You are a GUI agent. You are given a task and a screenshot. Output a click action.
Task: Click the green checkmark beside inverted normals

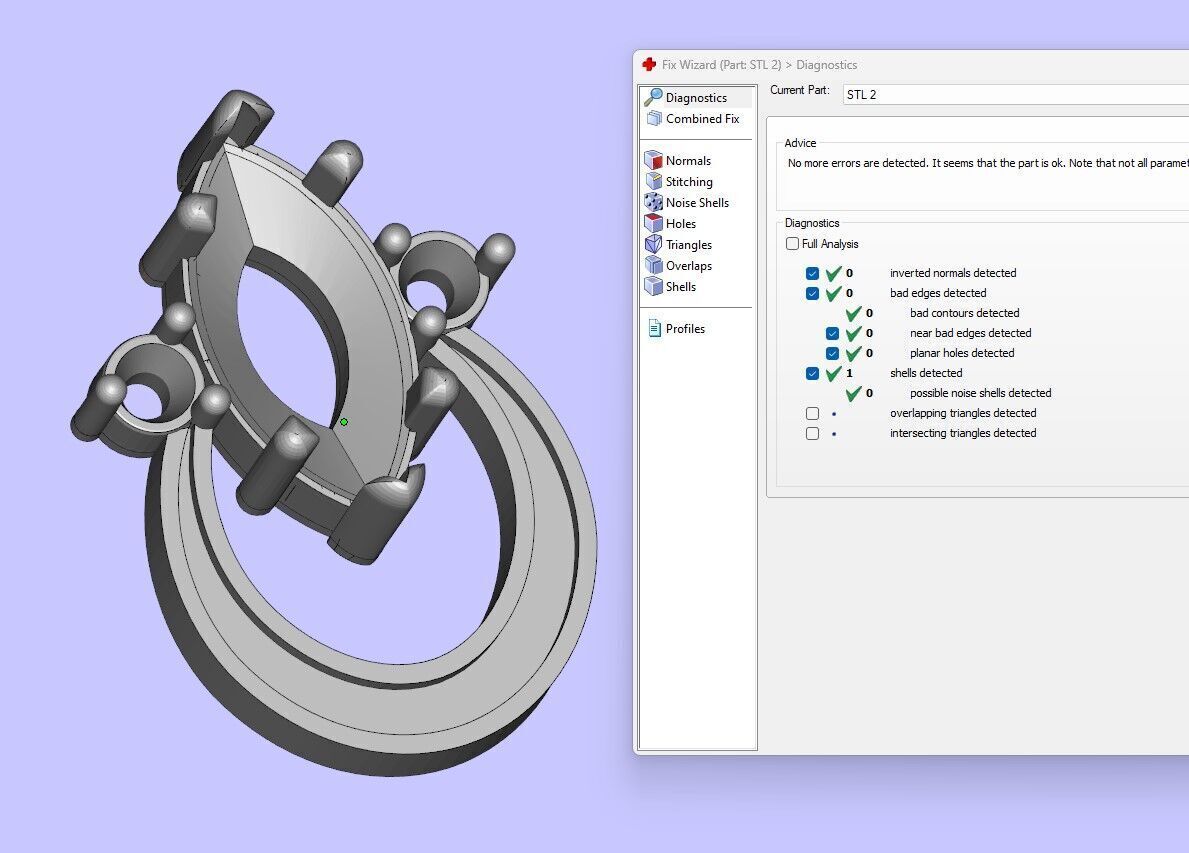pyautogui.click(x=833, y=273)
